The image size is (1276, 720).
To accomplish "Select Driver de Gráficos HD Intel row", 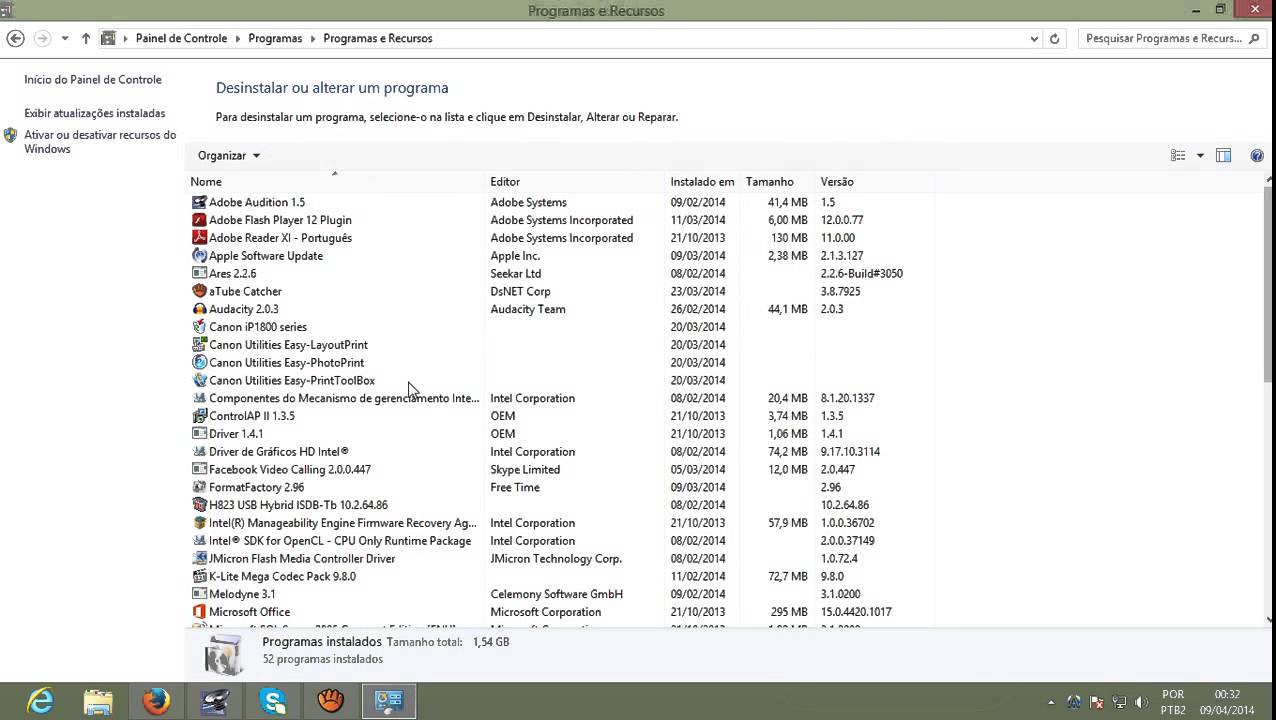I will [560, 452].
